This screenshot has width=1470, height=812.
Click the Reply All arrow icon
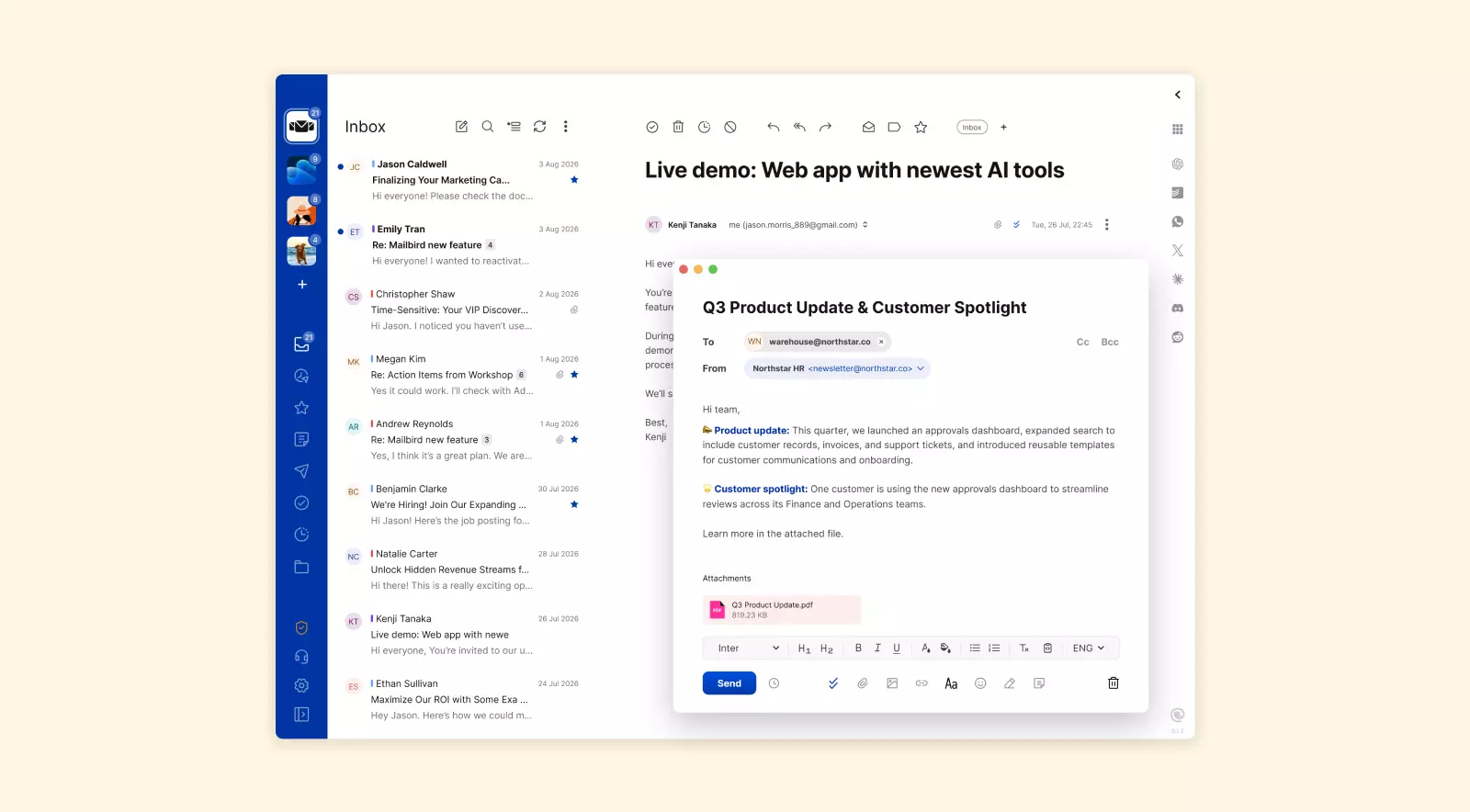tap(799, 127)
